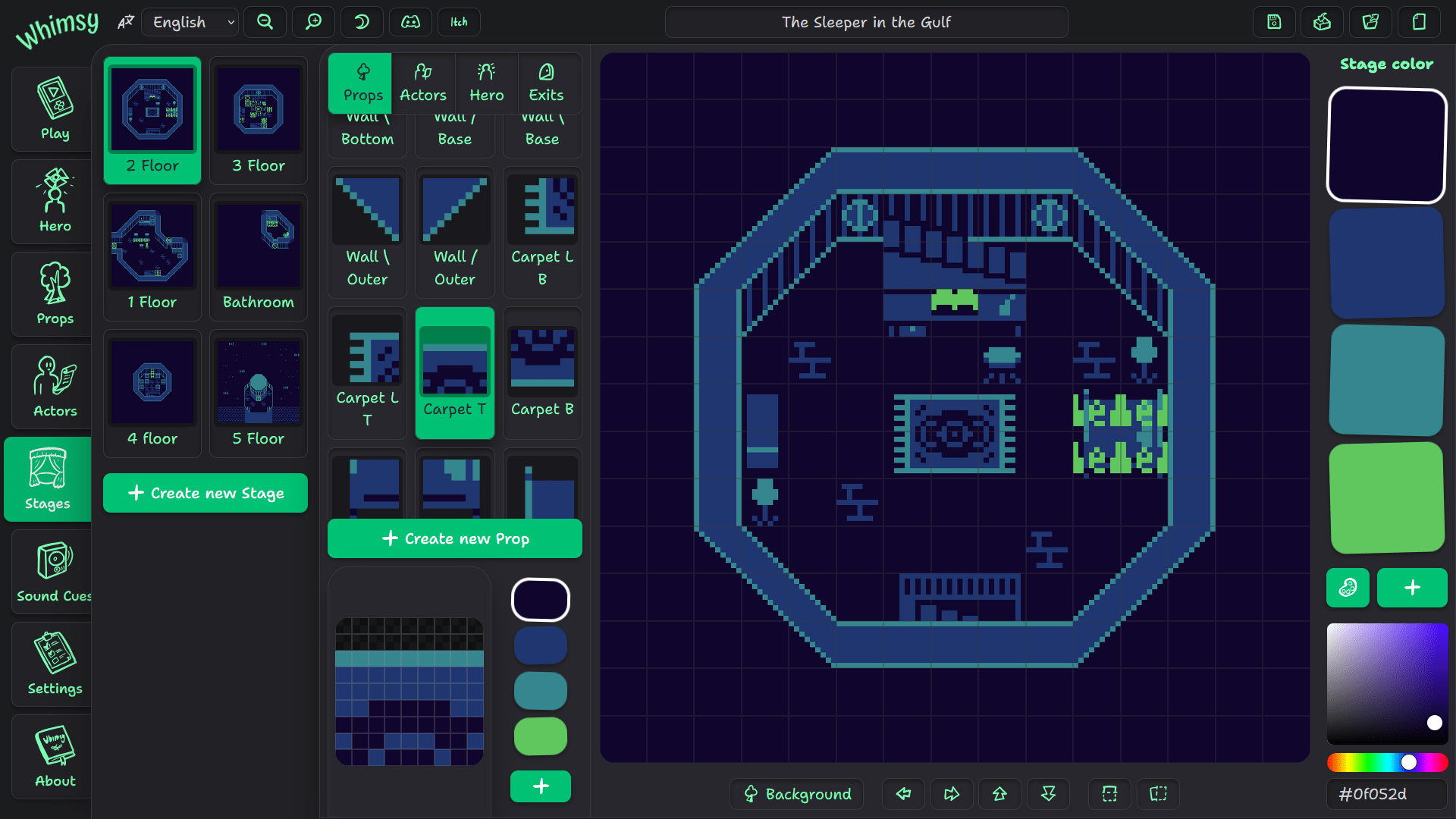This screenshot has height=819, width=1456.
Task: Toggle dark mode with the moon icon
Action: [362, 22]
